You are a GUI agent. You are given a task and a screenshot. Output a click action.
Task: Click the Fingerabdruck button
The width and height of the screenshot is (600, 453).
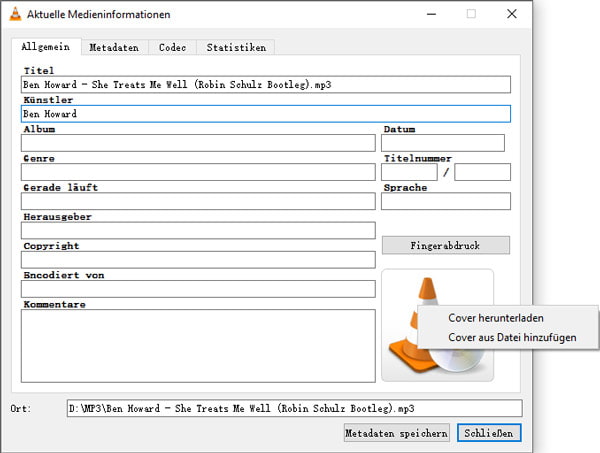[446, 245]
